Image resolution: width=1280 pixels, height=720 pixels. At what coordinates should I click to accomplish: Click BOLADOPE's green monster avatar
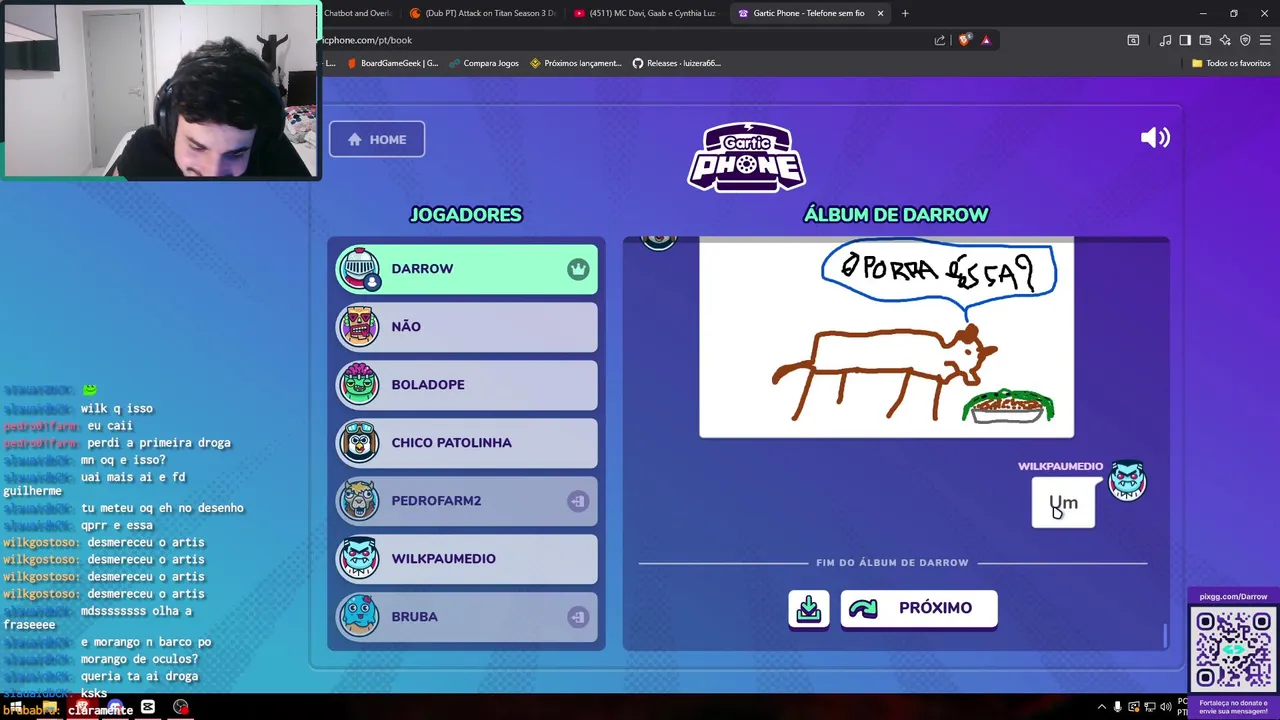click(x=359, y=385)
